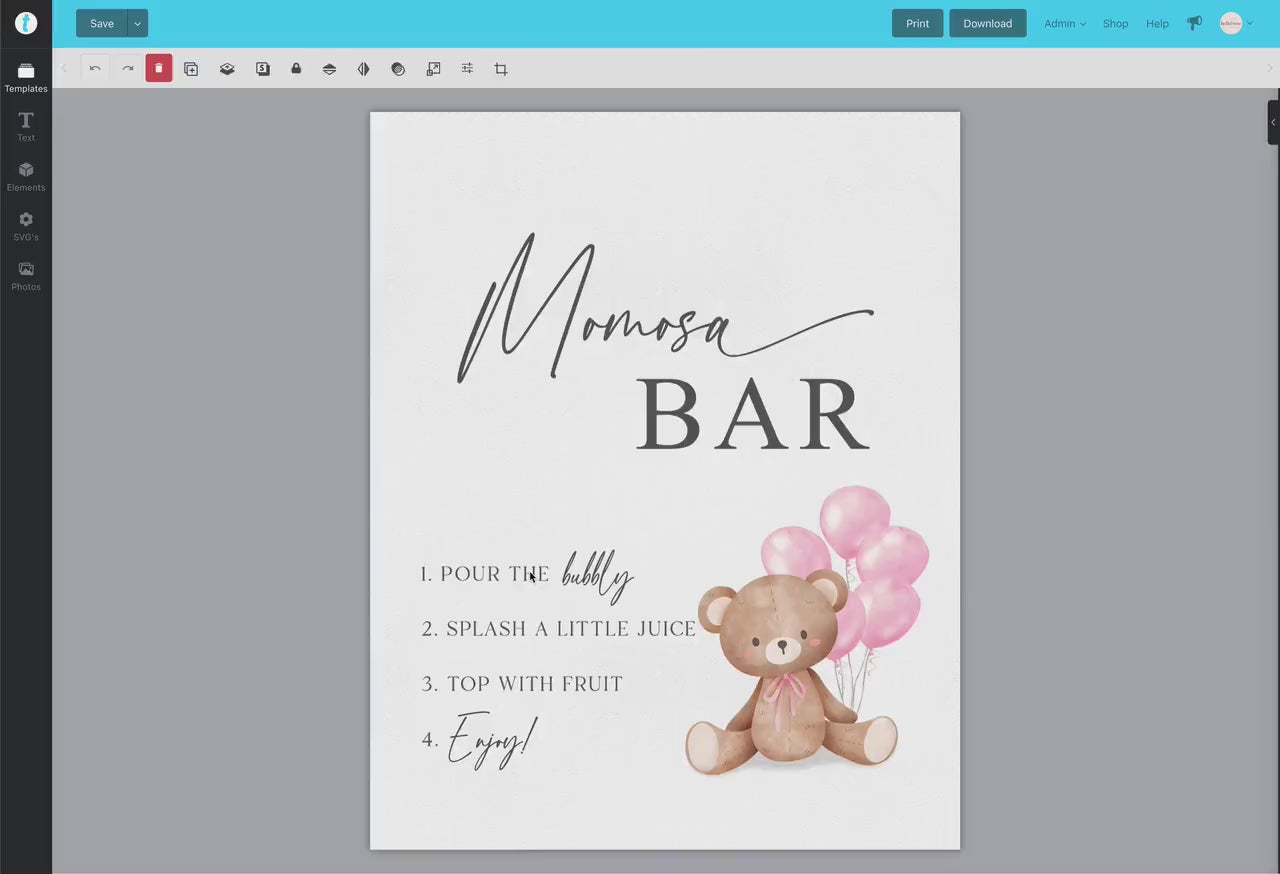Flip the element vertically
Screen dimensions: 1280x874
tap(329, 69)
